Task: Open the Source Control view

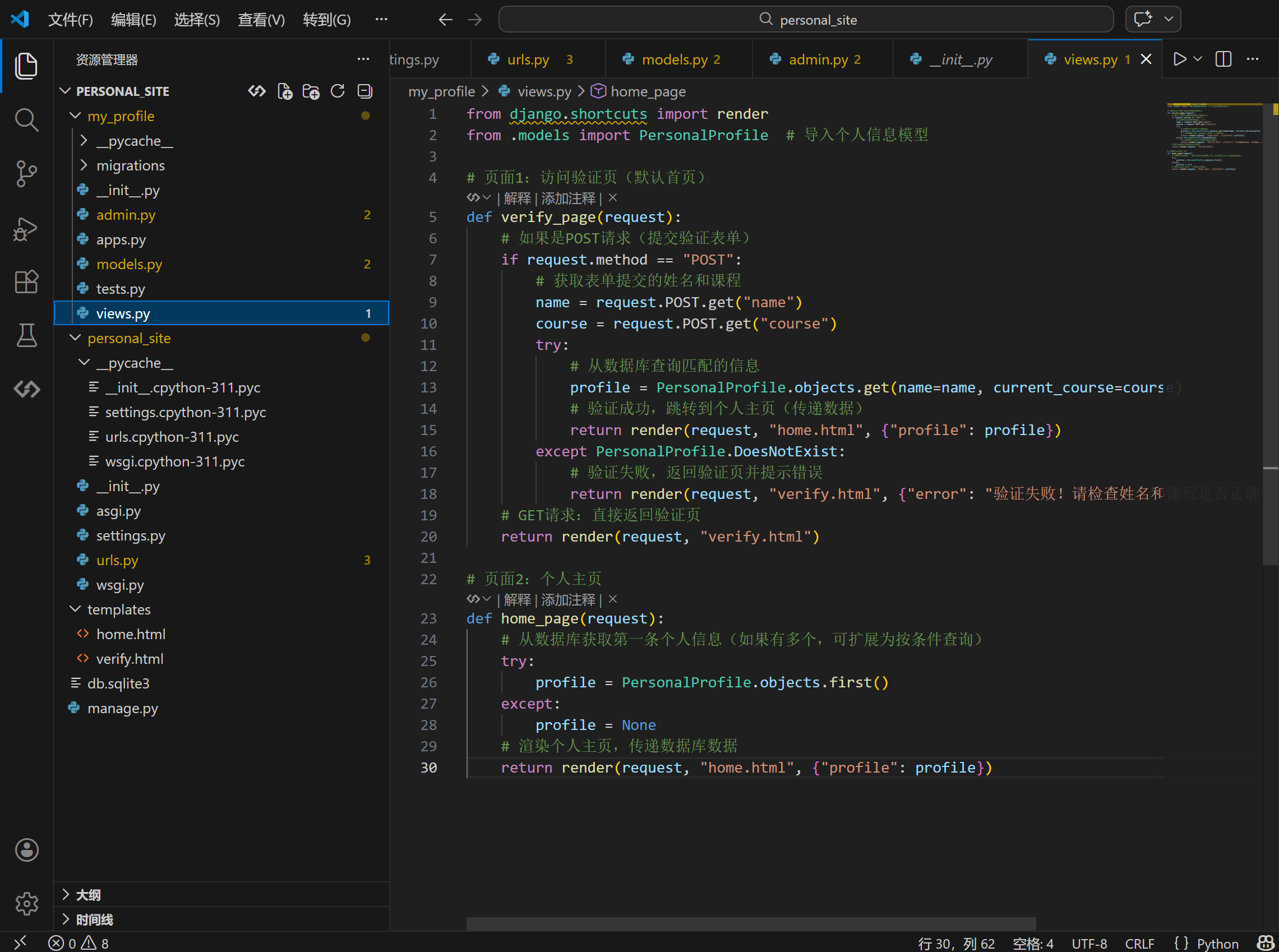Action: tap(26, 173)
